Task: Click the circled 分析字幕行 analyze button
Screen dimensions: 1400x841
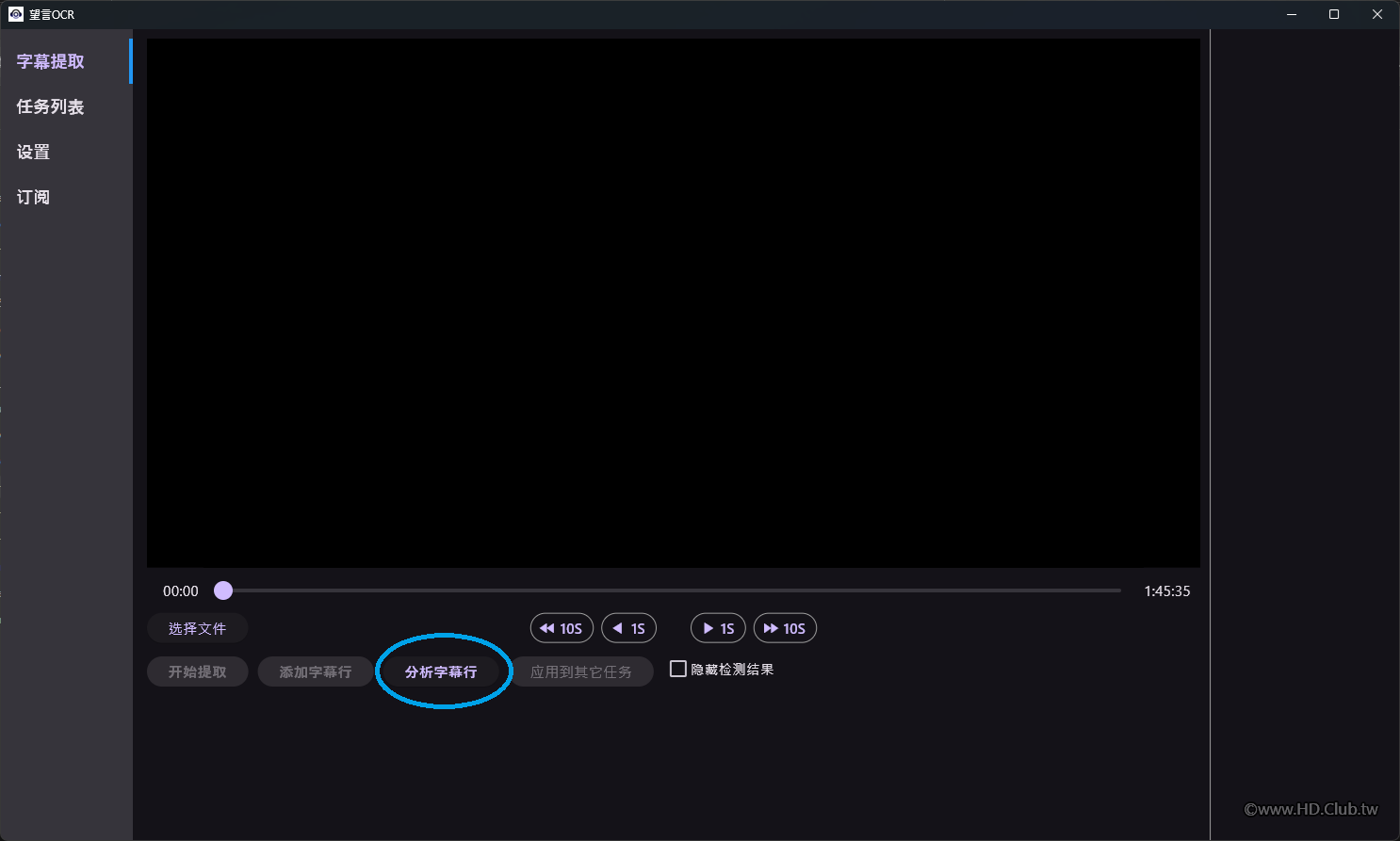Action: 443,671
